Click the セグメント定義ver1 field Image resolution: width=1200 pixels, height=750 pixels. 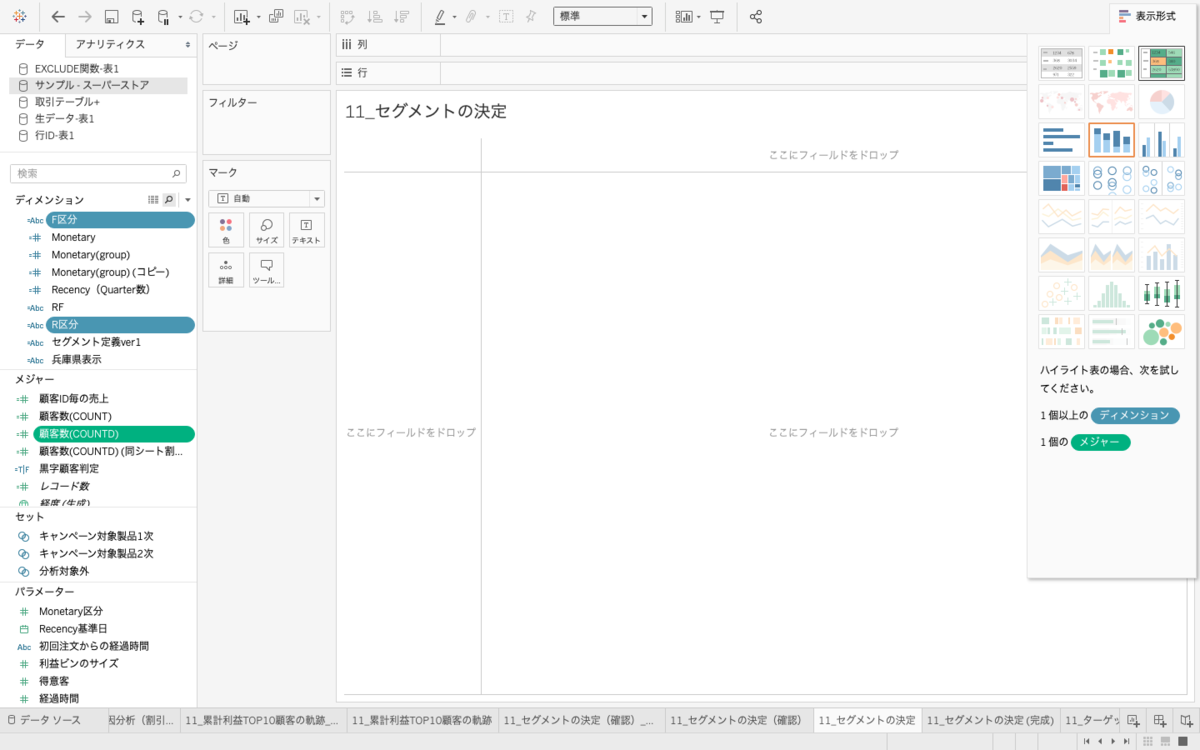pyautogui.click(x=96, y=342)
